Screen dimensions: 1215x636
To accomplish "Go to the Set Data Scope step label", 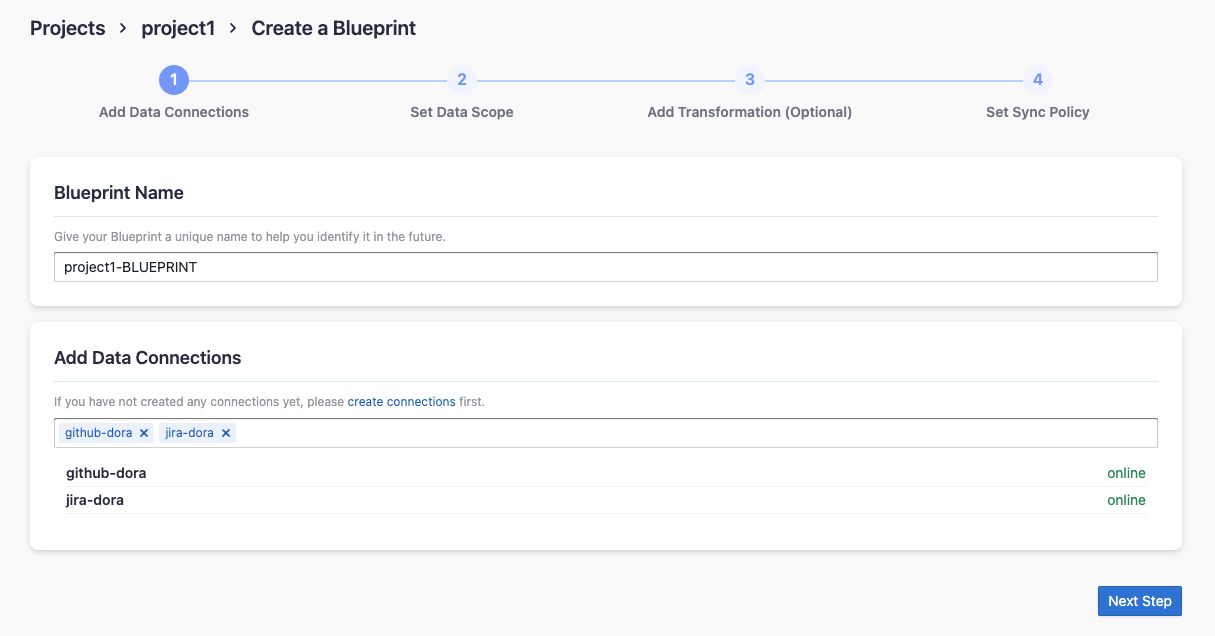I will (461, 112).
